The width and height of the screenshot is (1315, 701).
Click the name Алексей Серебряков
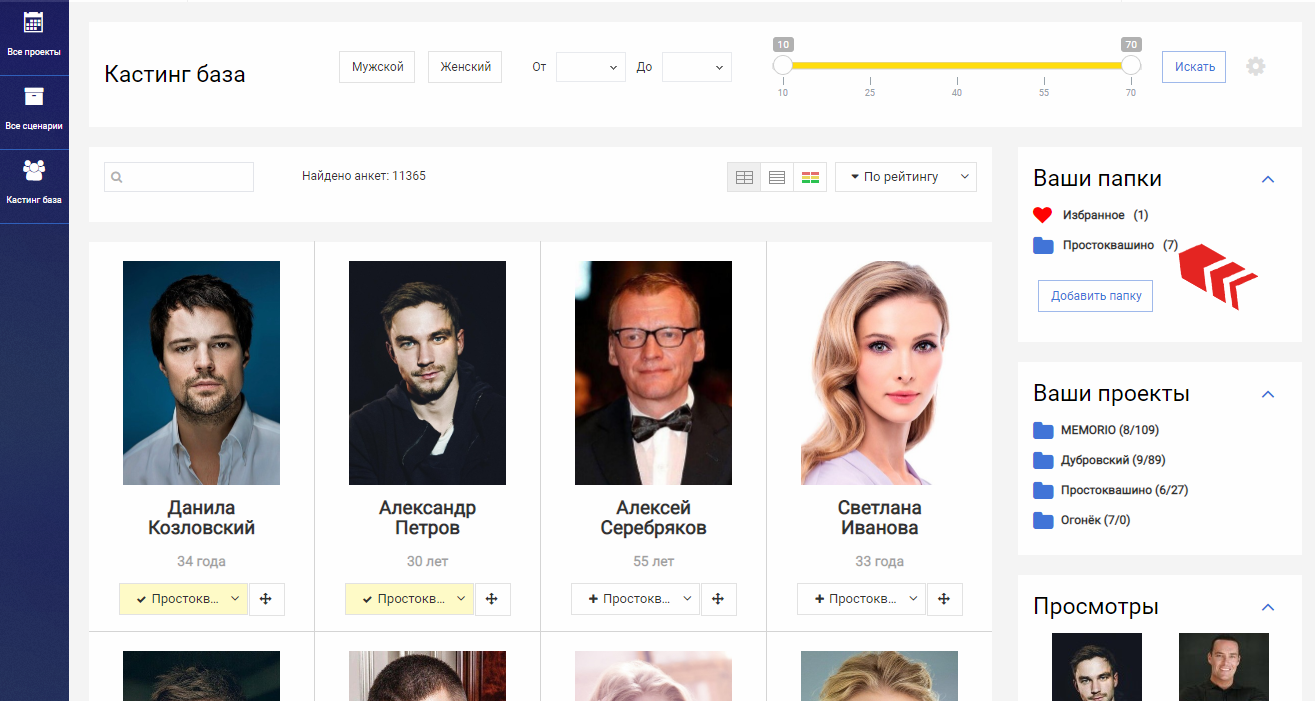[x=653, y=518]
